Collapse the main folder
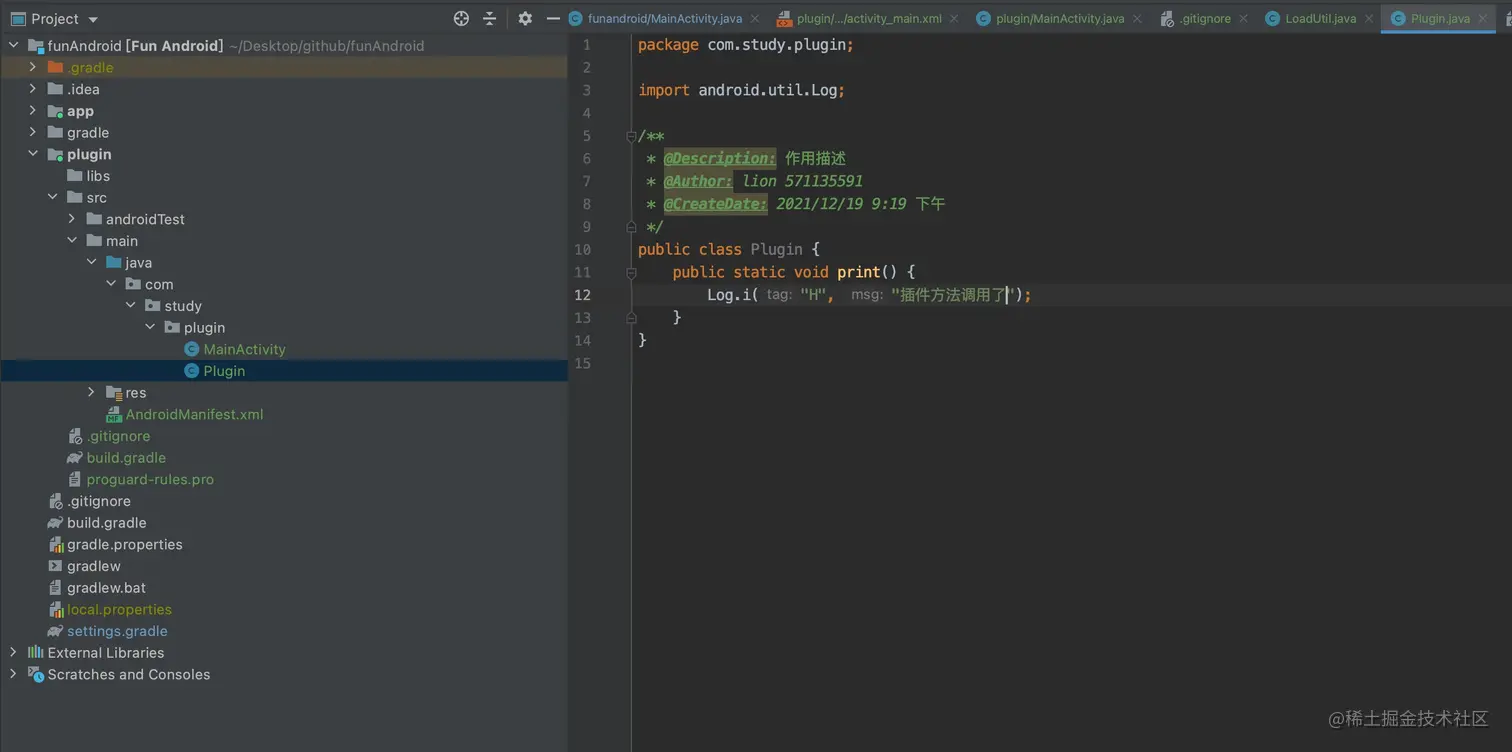1512x752 pixels. (x=72, y=241)
